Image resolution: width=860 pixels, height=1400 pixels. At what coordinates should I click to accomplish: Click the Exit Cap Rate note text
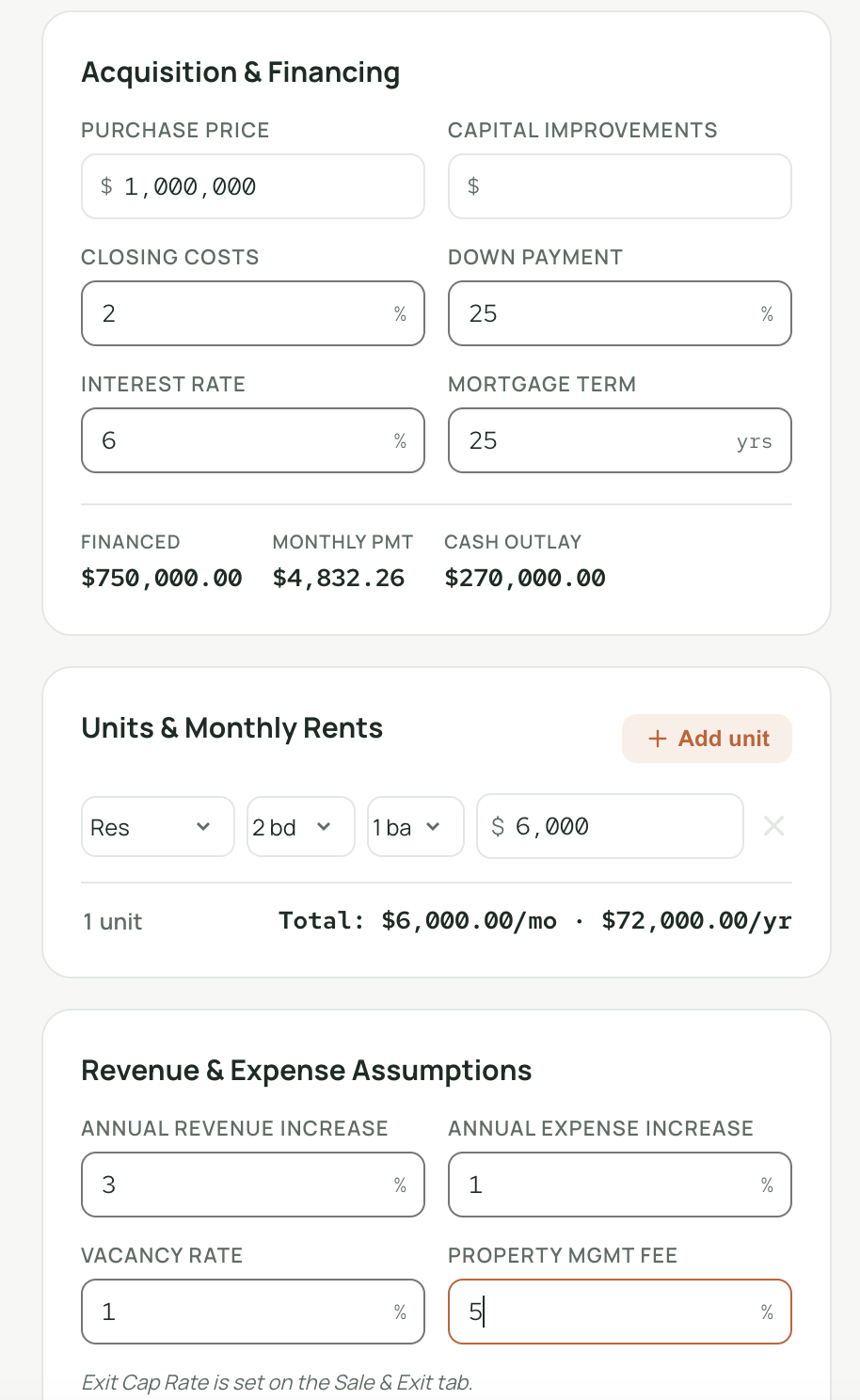(x=277, y=1382)
